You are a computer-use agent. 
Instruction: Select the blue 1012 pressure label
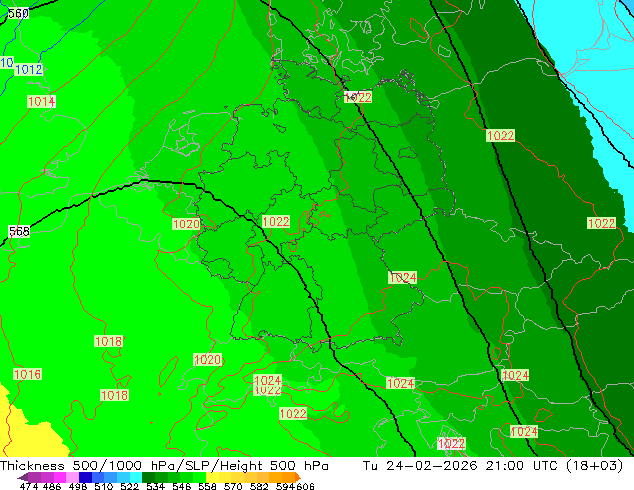pos(29,70)
